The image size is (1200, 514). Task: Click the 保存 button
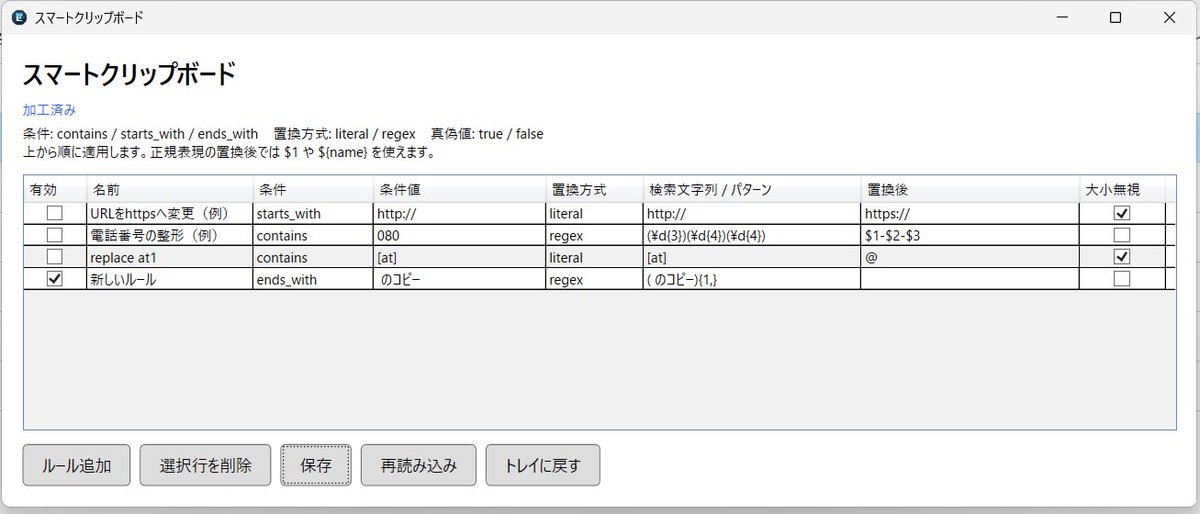click(316, 465)
